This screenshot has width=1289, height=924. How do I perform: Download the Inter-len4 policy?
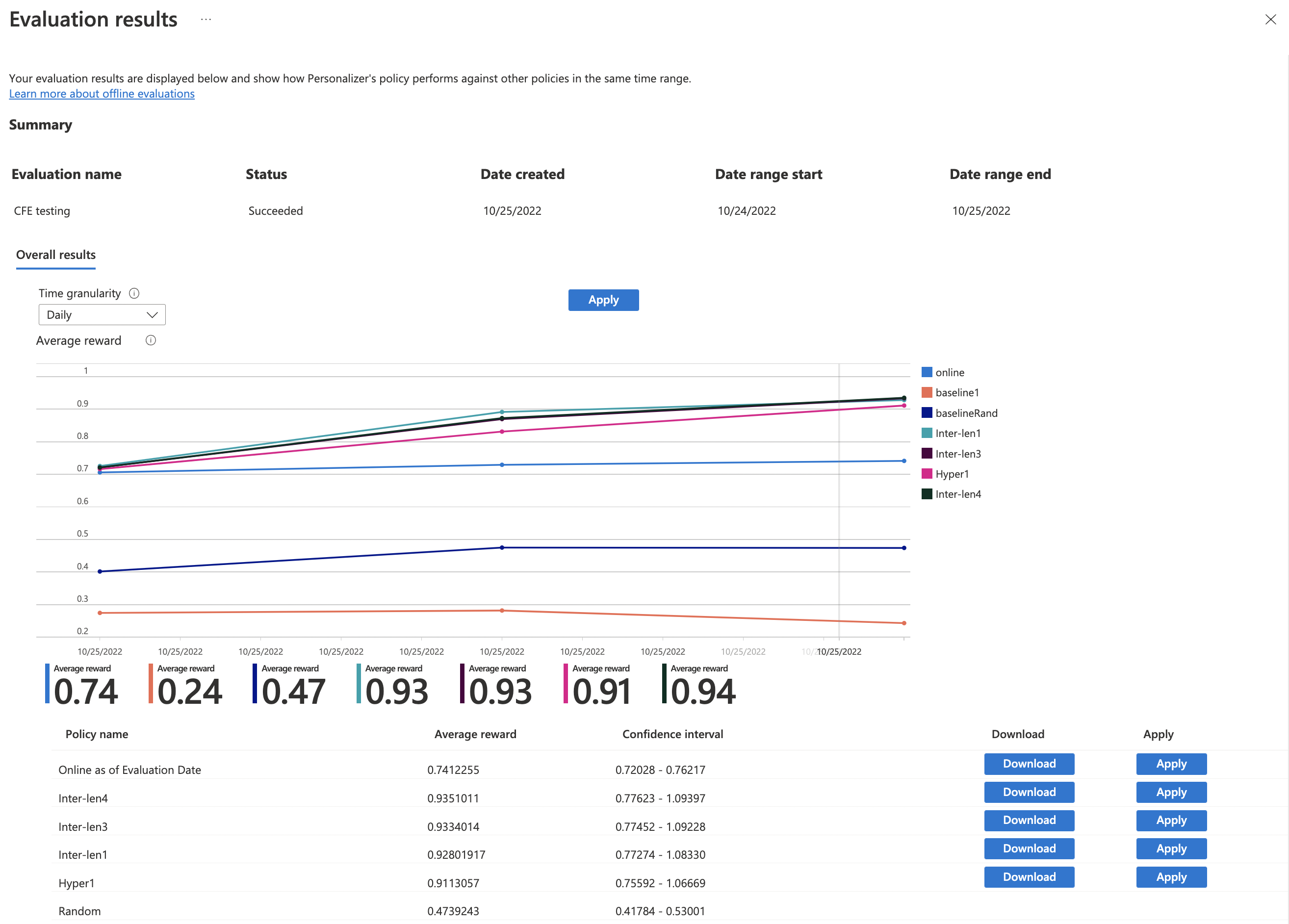(x=1029, y=792)
